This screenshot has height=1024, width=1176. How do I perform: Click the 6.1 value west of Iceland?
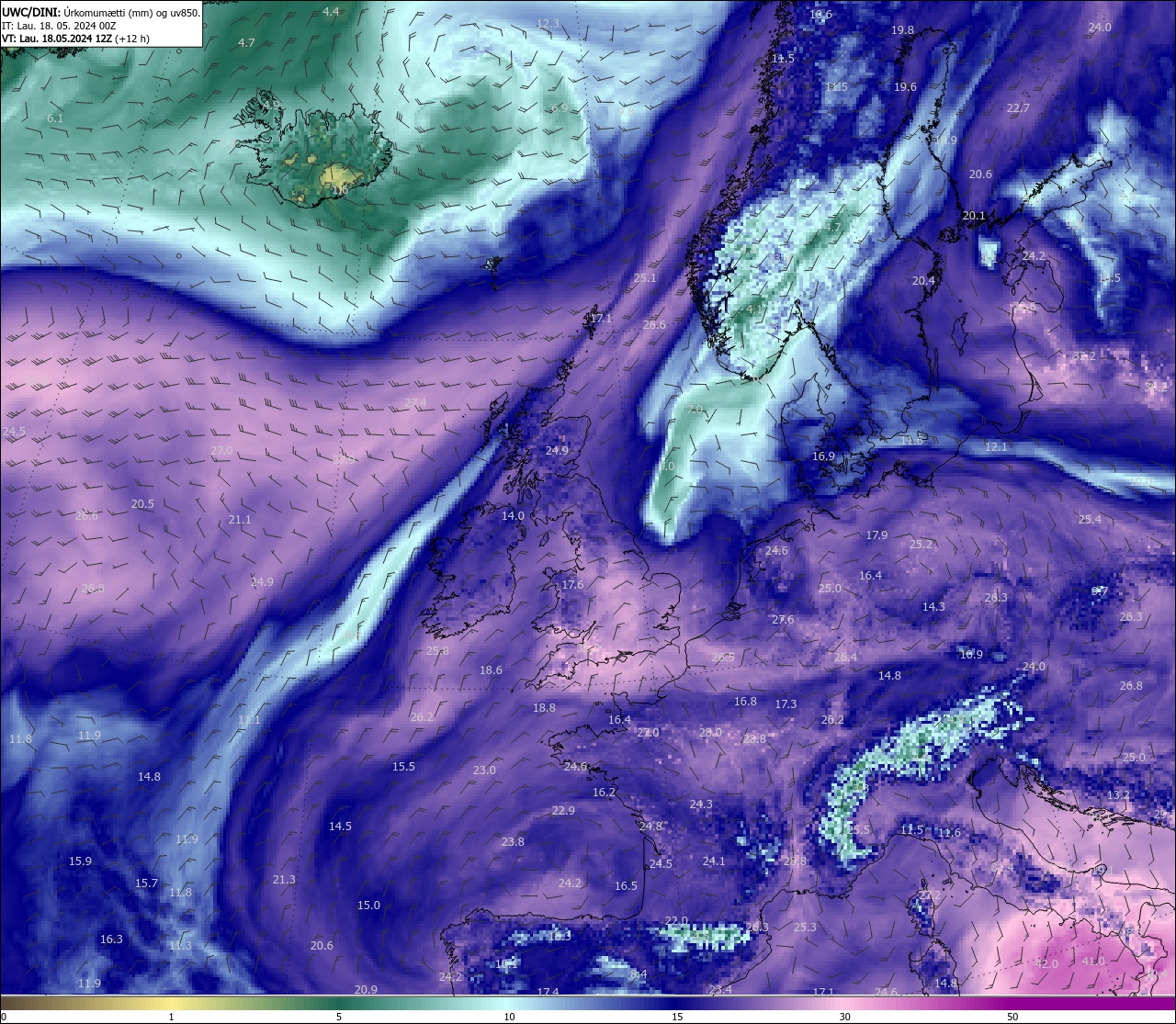tap(55, 118)
